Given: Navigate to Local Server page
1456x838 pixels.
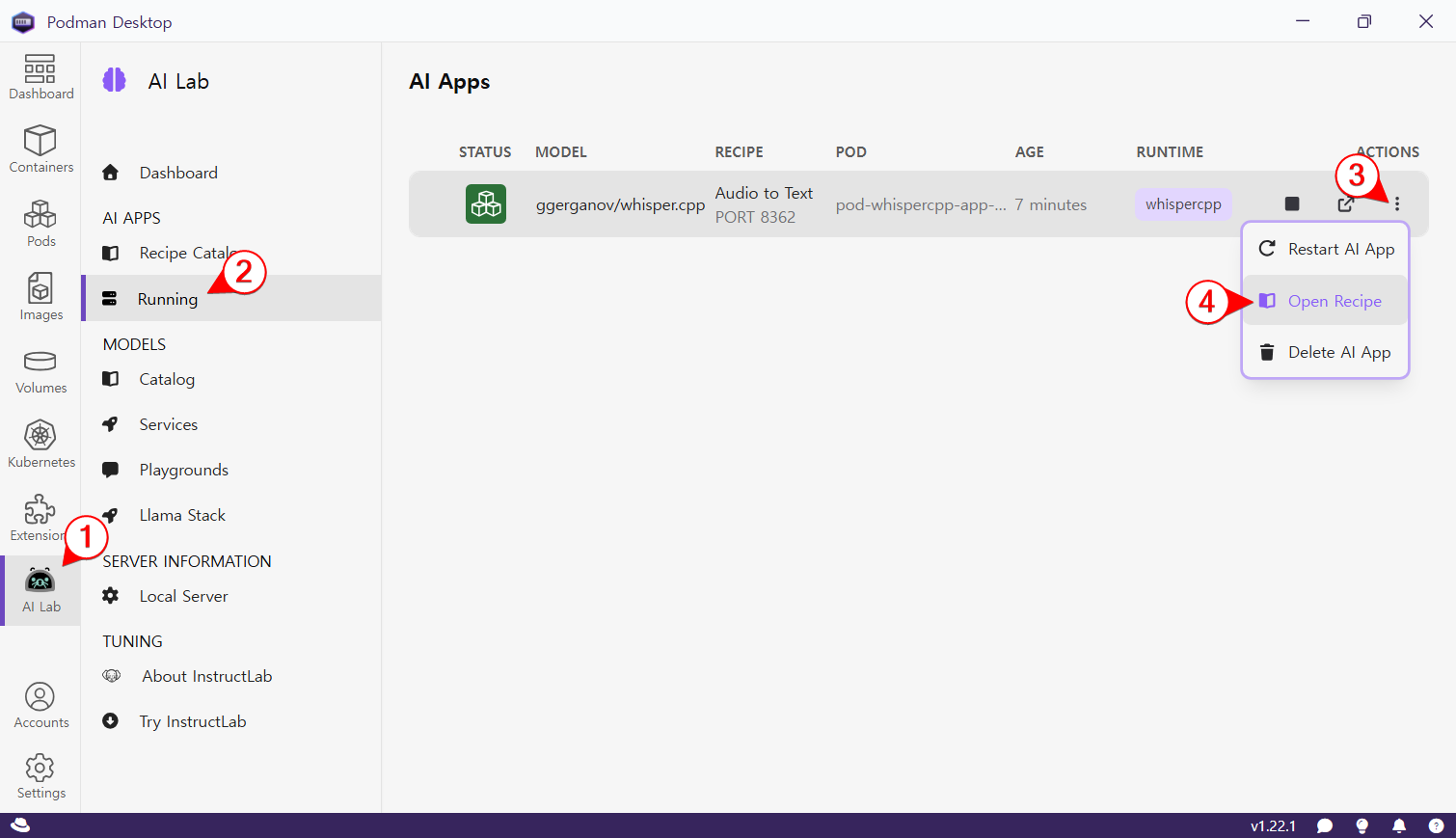Looking at the screenshot, I should click(183, 596).
